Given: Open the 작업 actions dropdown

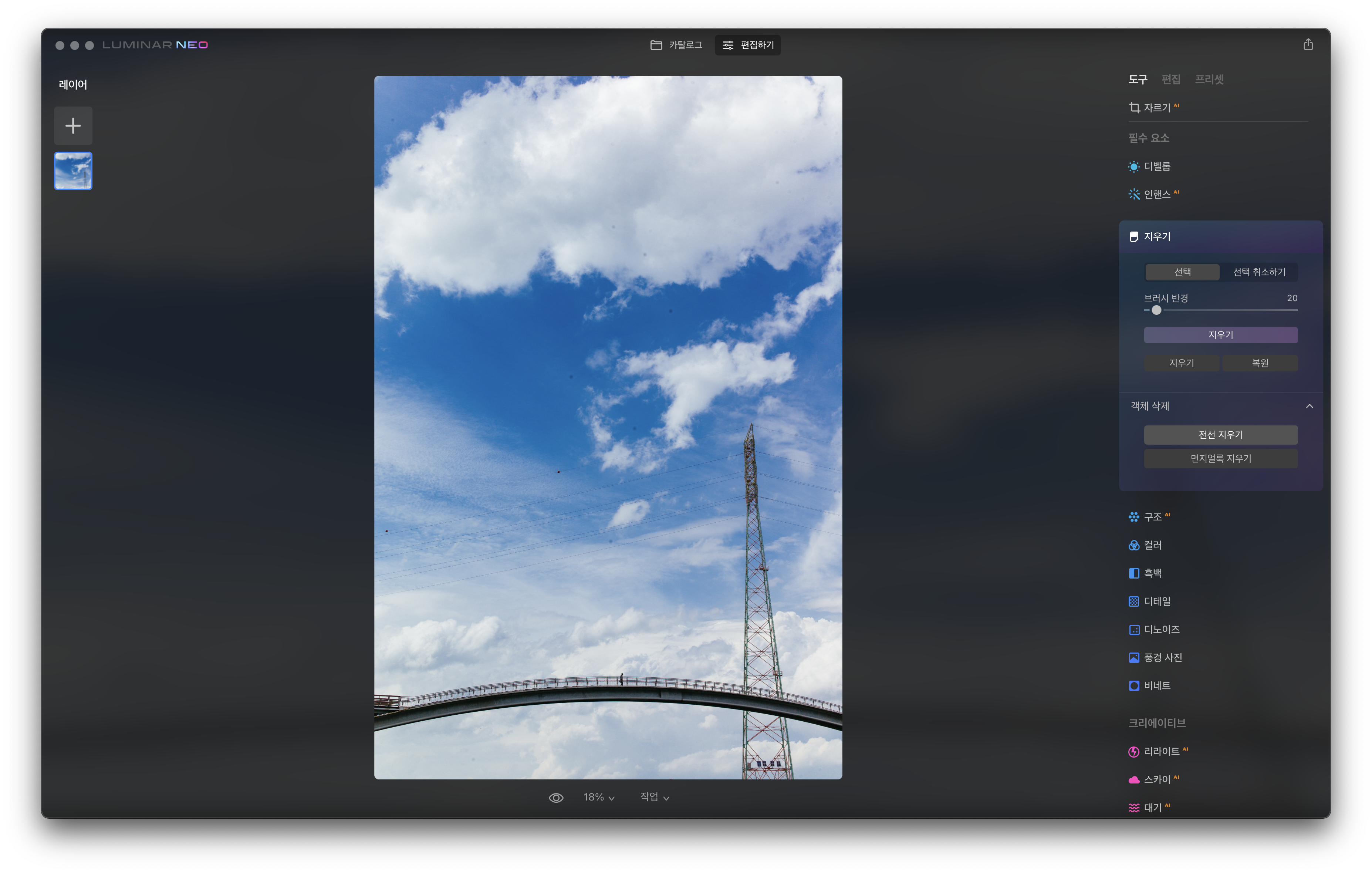Looking at the screenshot, I should (x=654, y=797).
